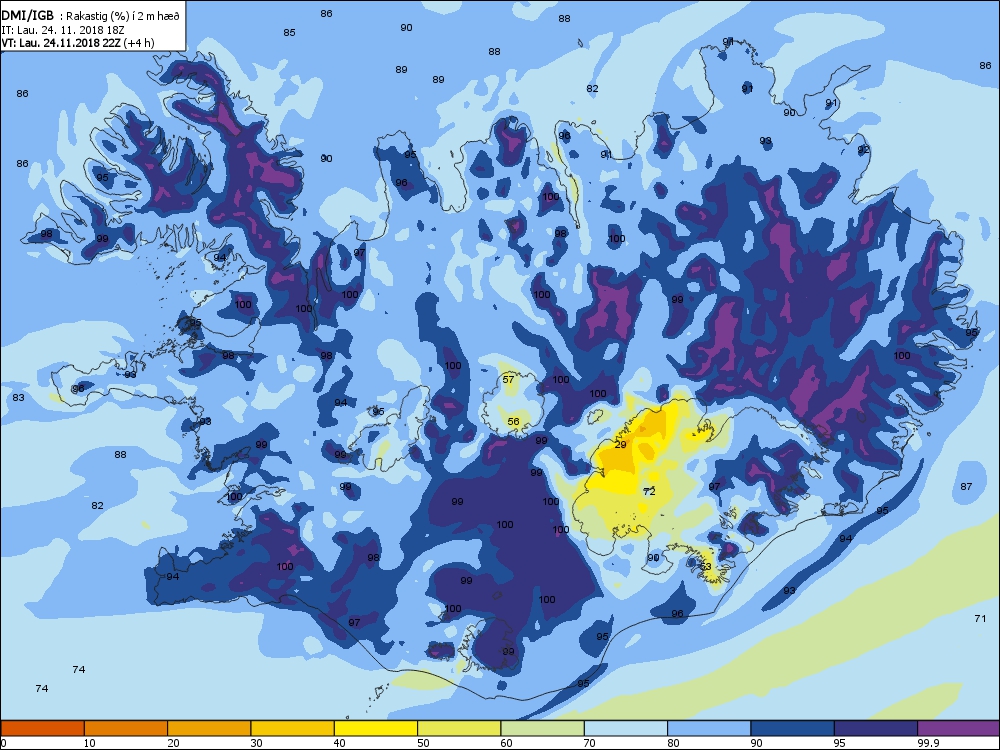Screen dimensions: 1000x750
Task: Click the 'VT: Lau. 24.11.2018 22Z (+4 h)' line
Action: pyautogui.click(x=77, y=43)
